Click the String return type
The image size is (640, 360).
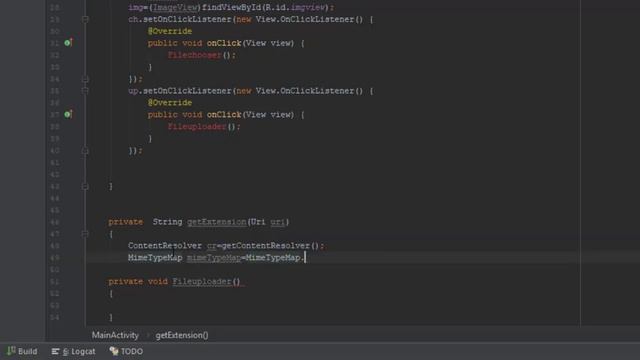coord(167,222)
